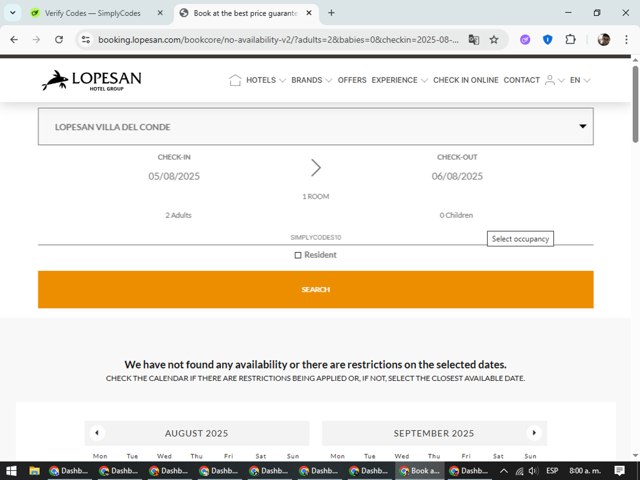Image resolution: width=640 pixels, height=480 pixels.
Task: Bookmark this page with the star icon
Action: pos(494,40)
